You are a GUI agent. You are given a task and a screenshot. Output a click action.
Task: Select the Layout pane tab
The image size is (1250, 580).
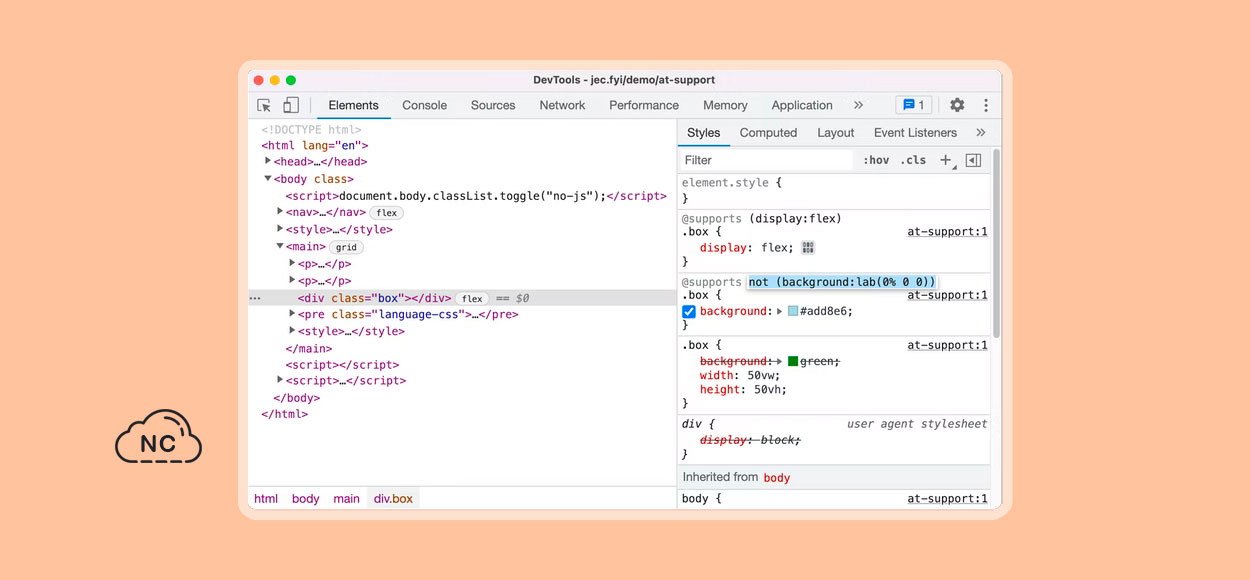[835, 132]
